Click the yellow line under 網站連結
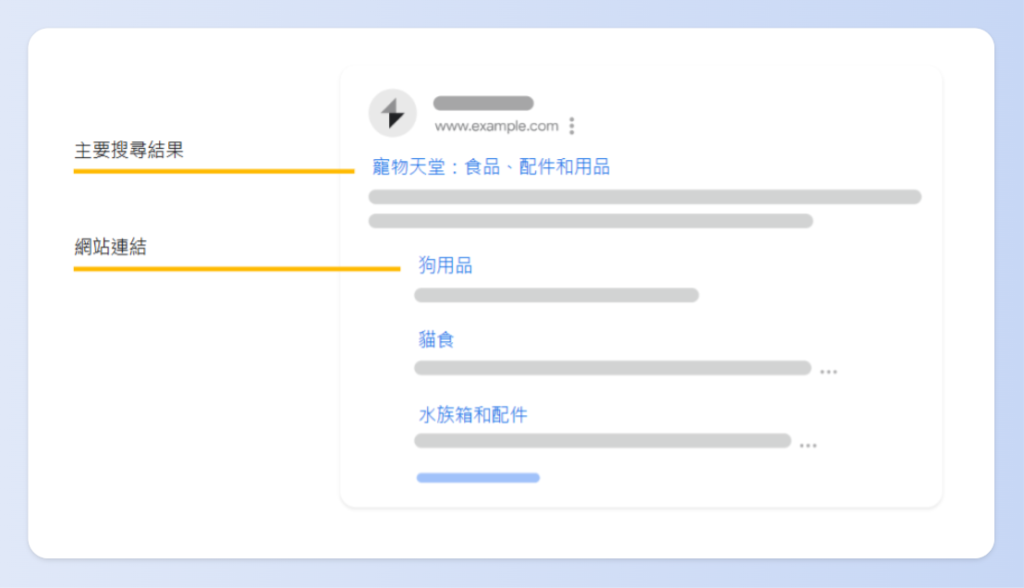The width and height of the screenshot is (1024, 588). click(236, 268)
